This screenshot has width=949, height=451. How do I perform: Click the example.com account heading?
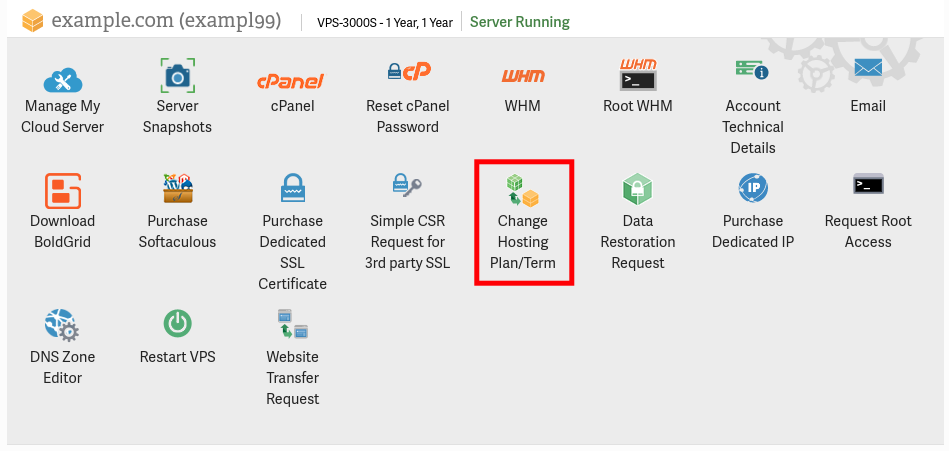coord(166,20)
